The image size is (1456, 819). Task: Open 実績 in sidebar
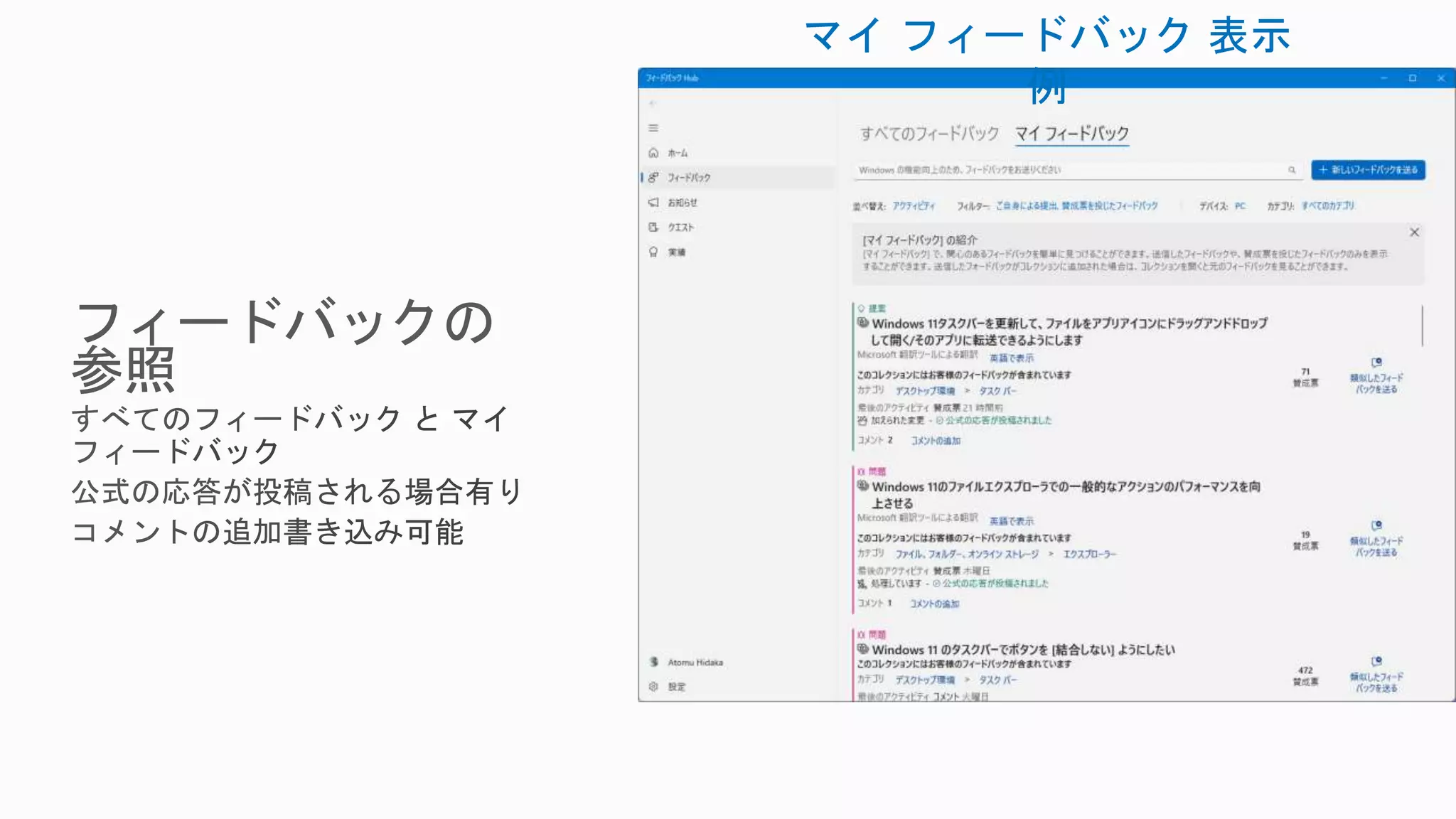coord(737,252)
